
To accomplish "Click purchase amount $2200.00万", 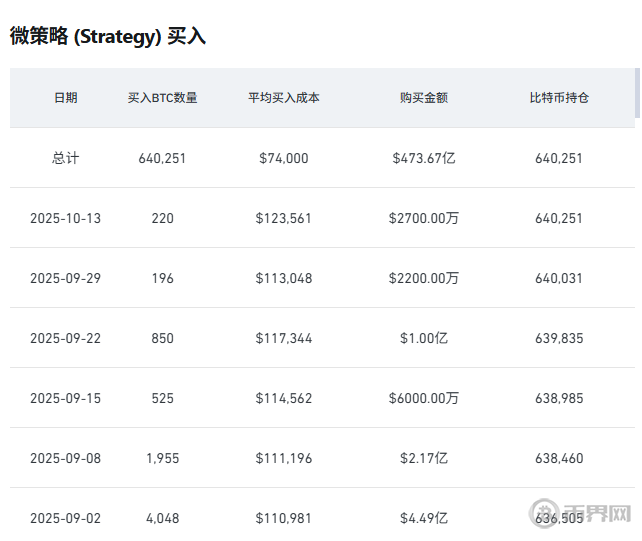I will coord(424,278).
